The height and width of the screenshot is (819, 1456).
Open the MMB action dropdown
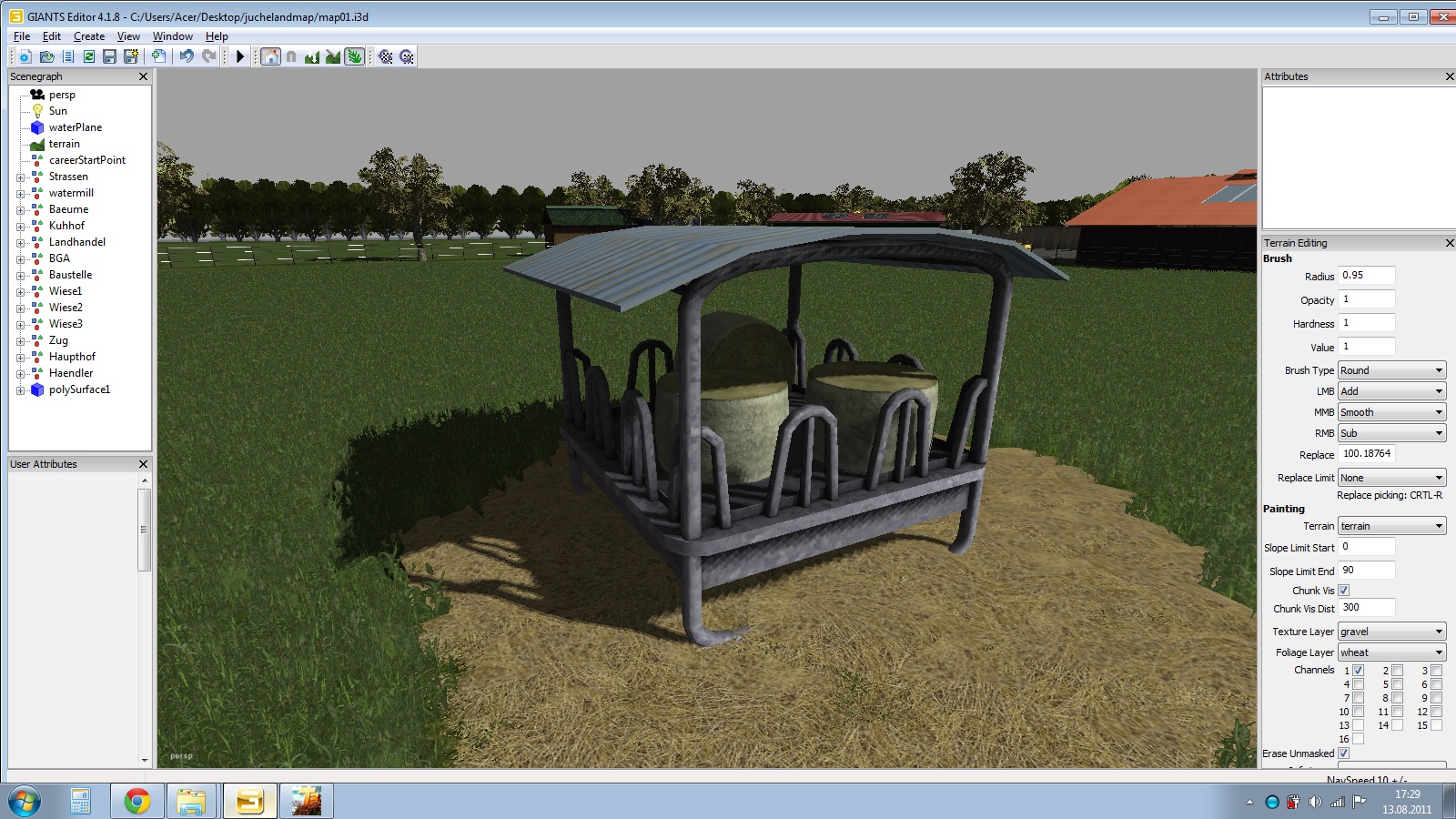click(1391, 412)
